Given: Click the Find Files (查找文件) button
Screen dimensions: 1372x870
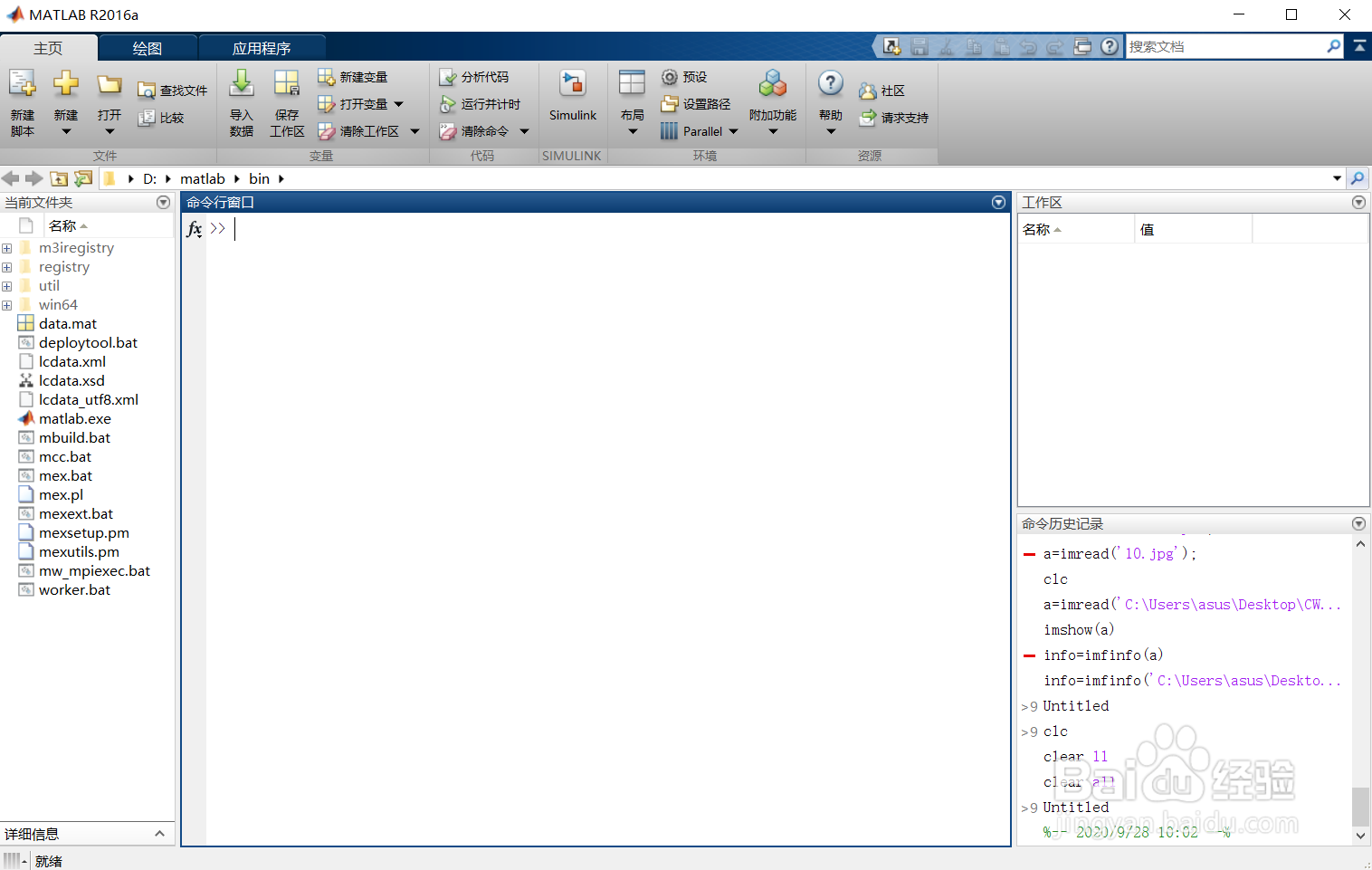Looking at the screenshot, I should [x=172, y=91].
